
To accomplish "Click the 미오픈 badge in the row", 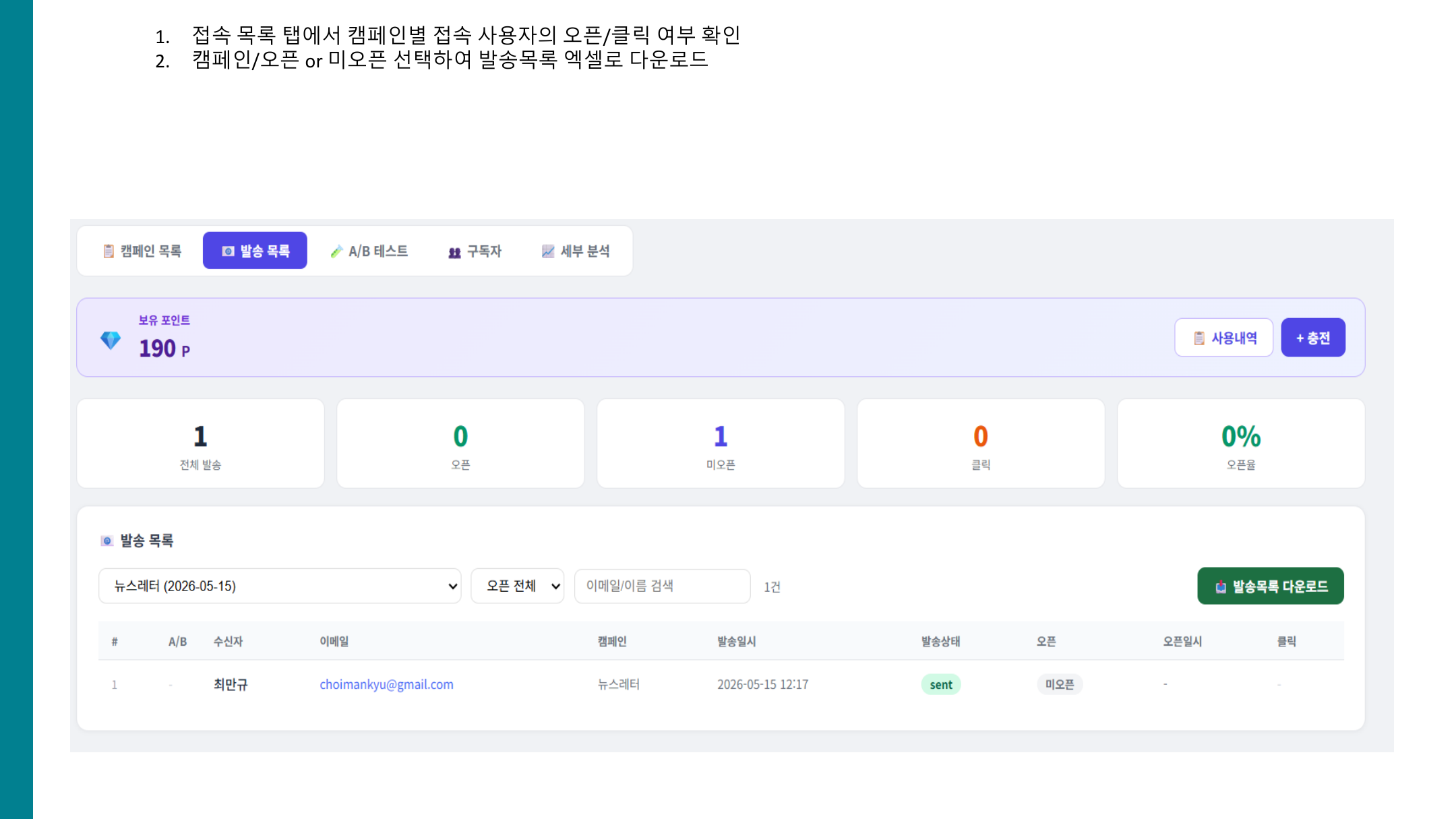I will 1060,684.
